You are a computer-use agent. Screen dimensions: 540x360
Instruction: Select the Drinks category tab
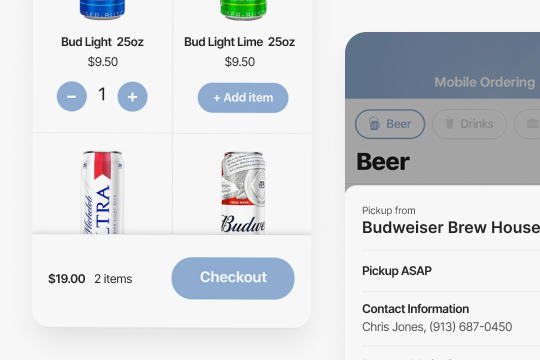click(x=469, y=124)
